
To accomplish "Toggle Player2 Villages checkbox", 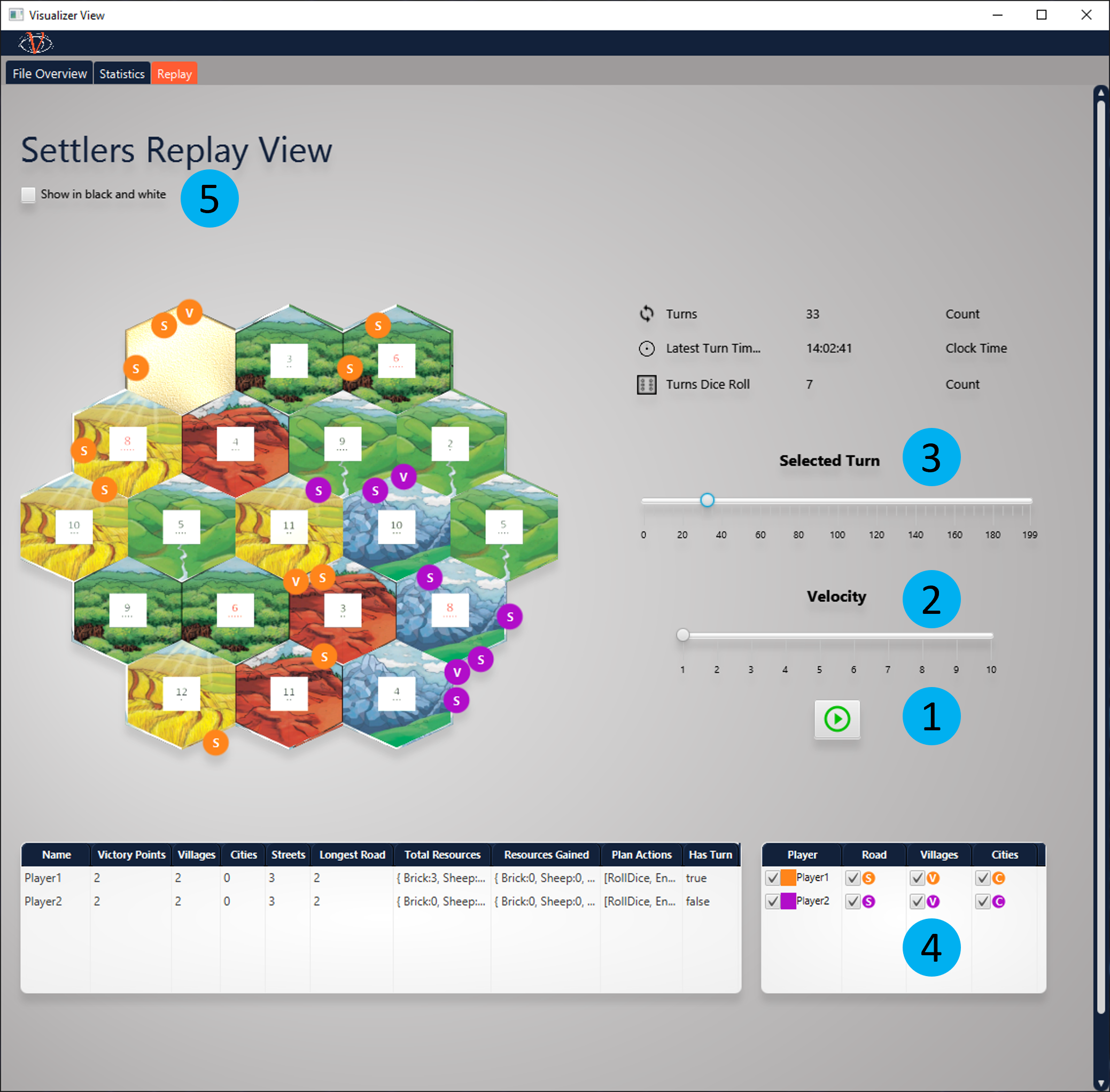I will point(917,901).
